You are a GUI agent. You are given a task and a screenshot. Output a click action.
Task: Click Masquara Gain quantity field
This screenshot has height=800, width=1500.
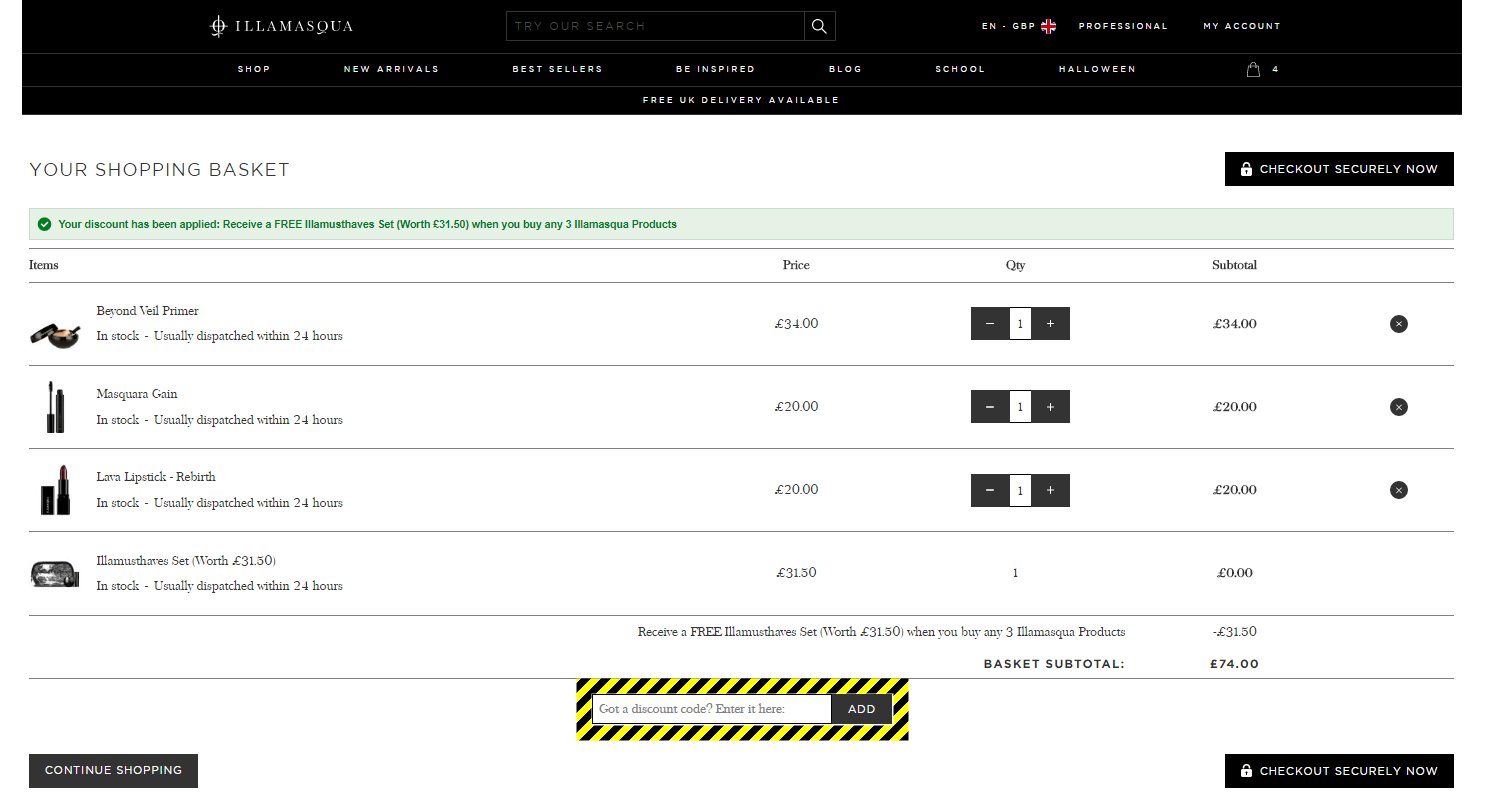point(1020,407)
